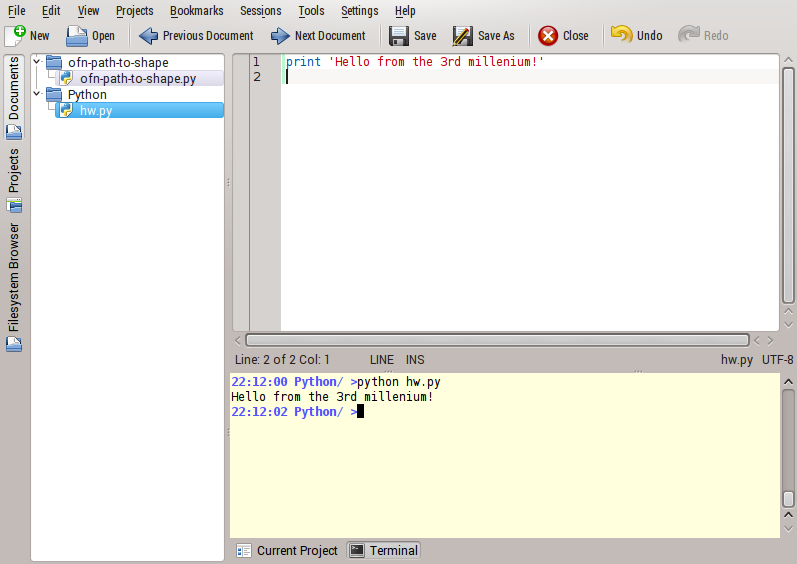
Task: Open the Projects menu
Action: point(134,11)
